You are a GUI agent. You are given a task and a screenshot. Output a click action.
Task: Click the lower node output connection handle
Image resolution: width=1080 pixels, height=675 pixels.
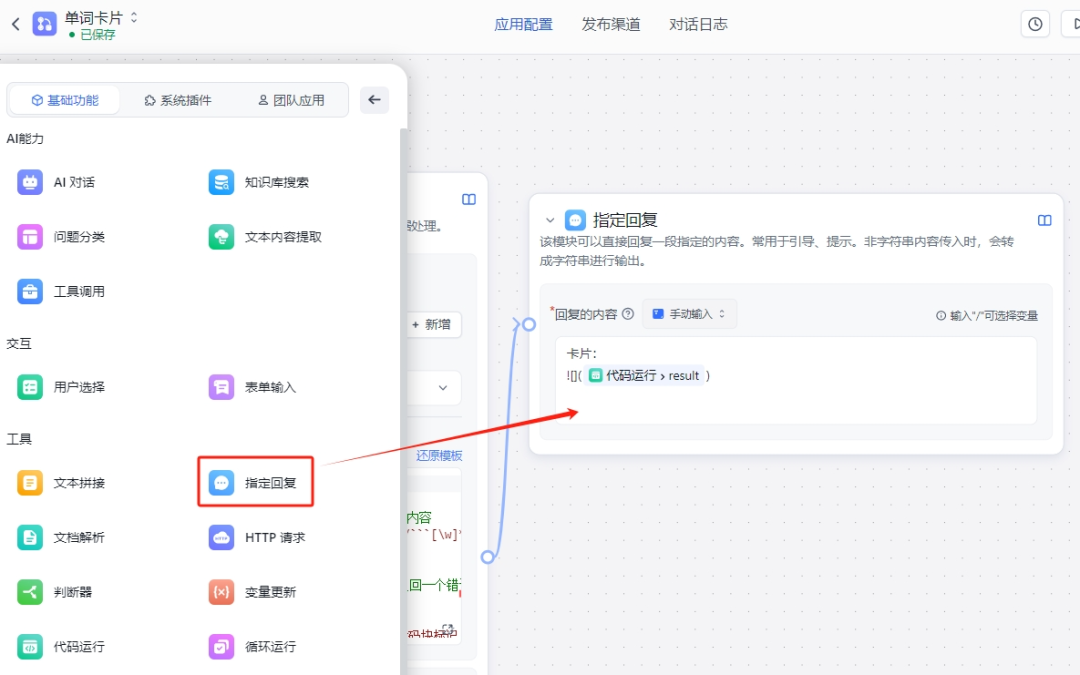point(488,557)
